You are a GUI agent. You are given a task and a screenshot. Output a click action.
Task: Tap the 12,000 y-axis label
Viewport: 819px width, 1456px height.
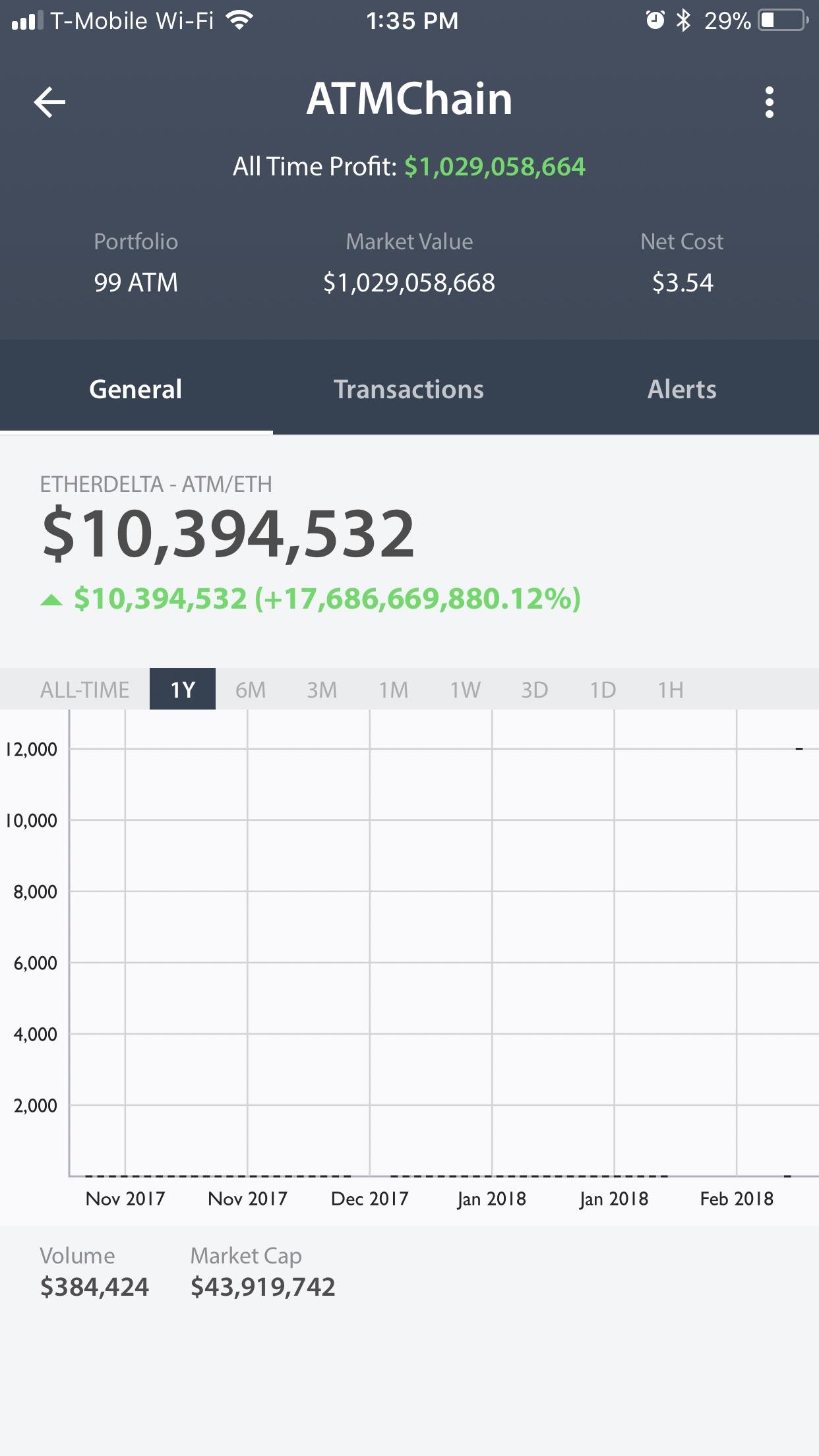(x=31, y=749)
